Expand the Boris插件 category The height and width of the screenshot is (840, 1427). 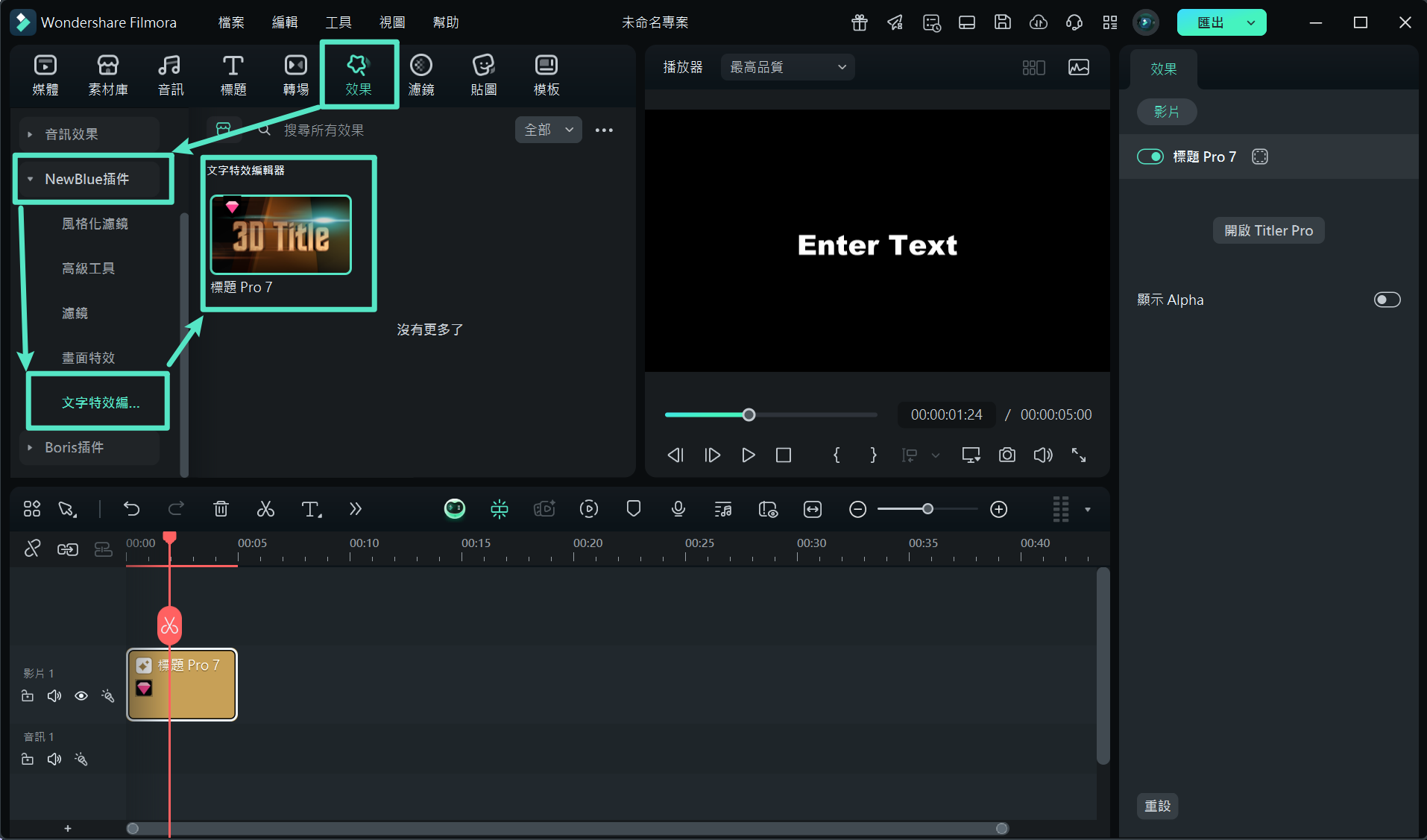click(89, 447)
